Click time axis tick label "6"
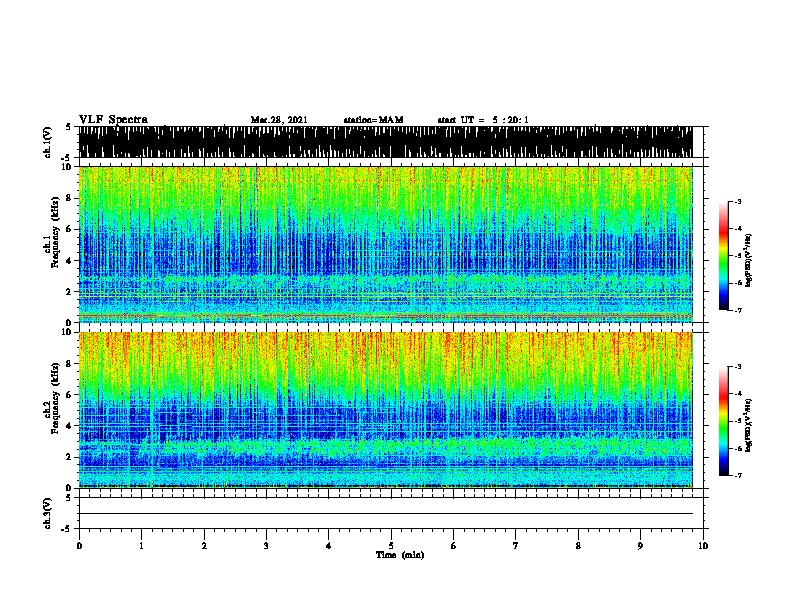 coord(454,546)
